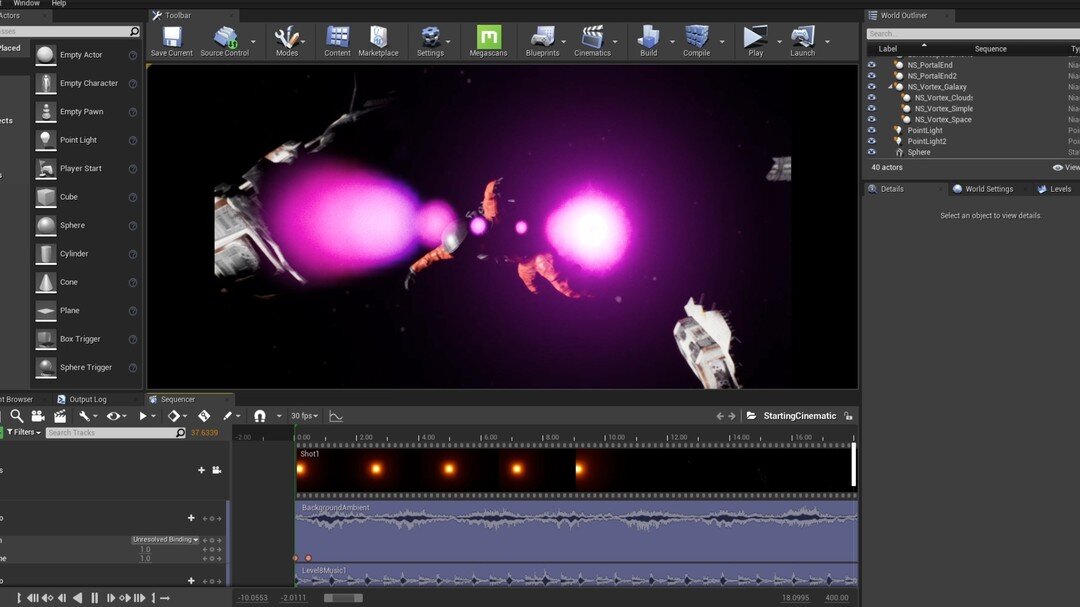Open Megascans from the toolbar
The image size is (1080, 607).
coord(488,41)
